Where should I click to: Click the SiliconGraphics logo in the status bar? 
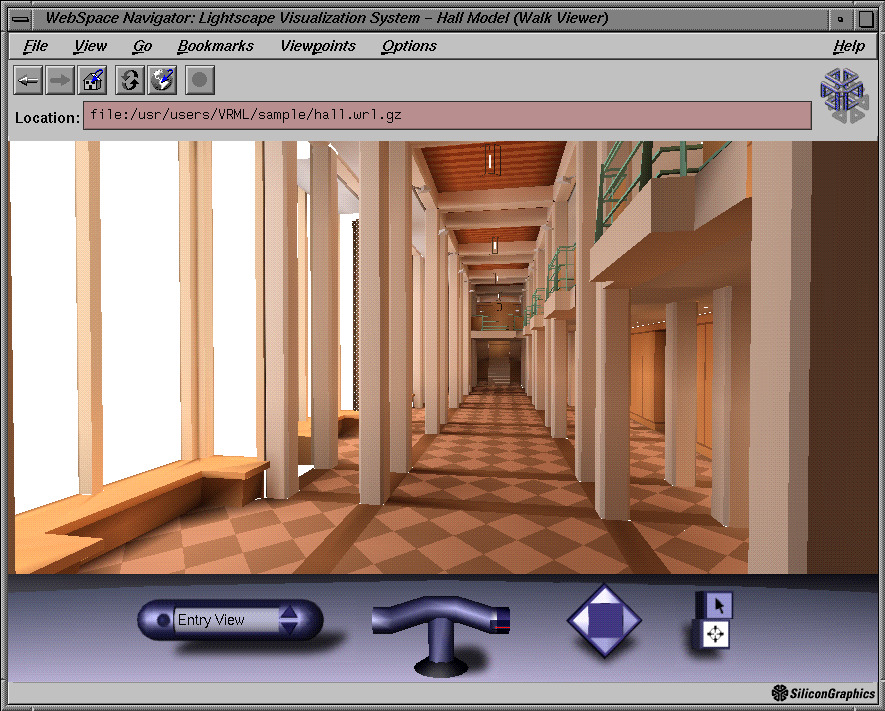823,693
